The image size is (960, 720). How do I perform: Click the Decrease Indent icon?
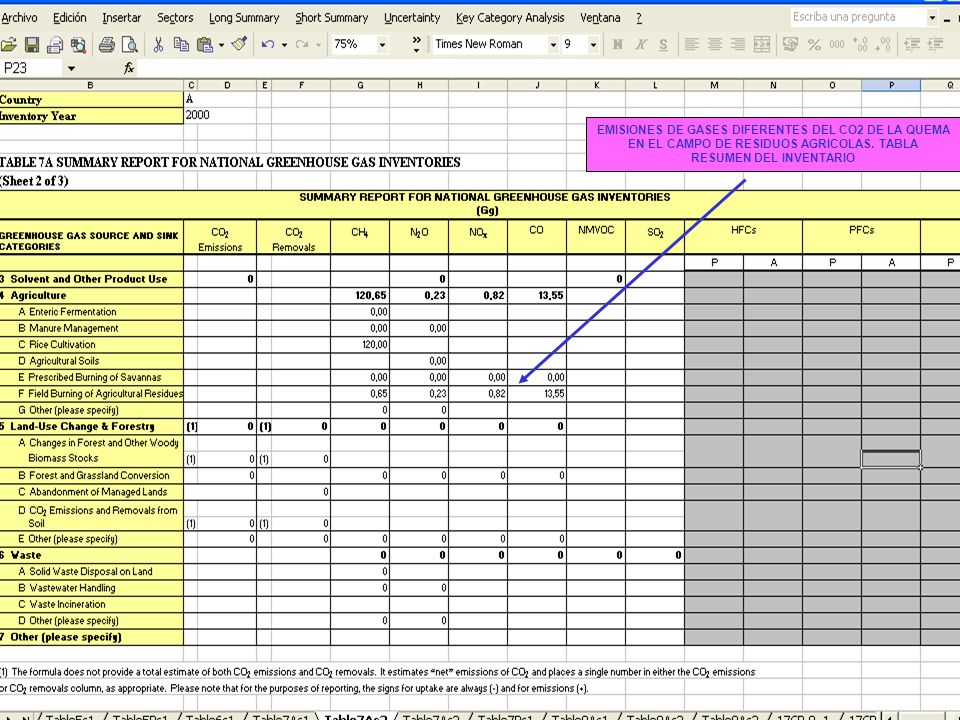(x=912, y=44)
